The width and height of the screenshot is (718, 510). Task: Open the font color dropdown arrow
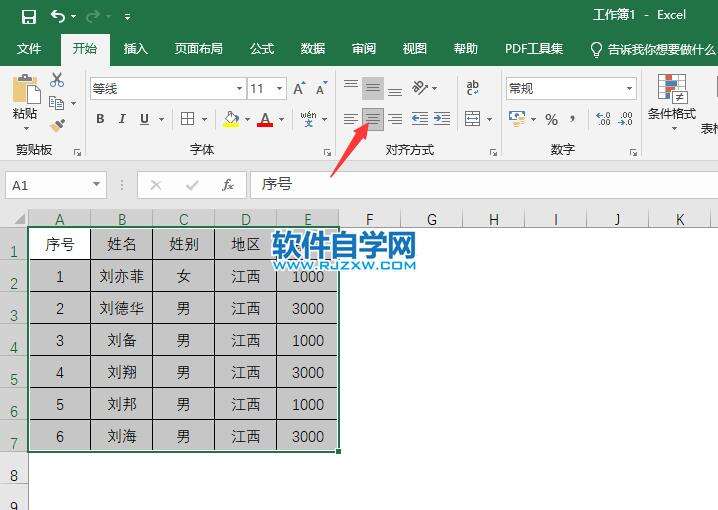pos(282,119)
